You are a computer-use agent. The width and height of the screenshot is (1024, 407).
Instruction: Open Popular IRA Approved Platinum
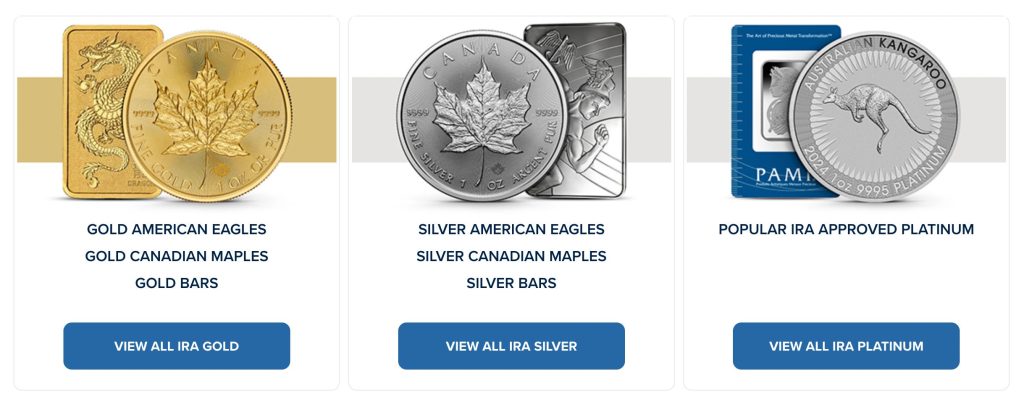point(846,230)
